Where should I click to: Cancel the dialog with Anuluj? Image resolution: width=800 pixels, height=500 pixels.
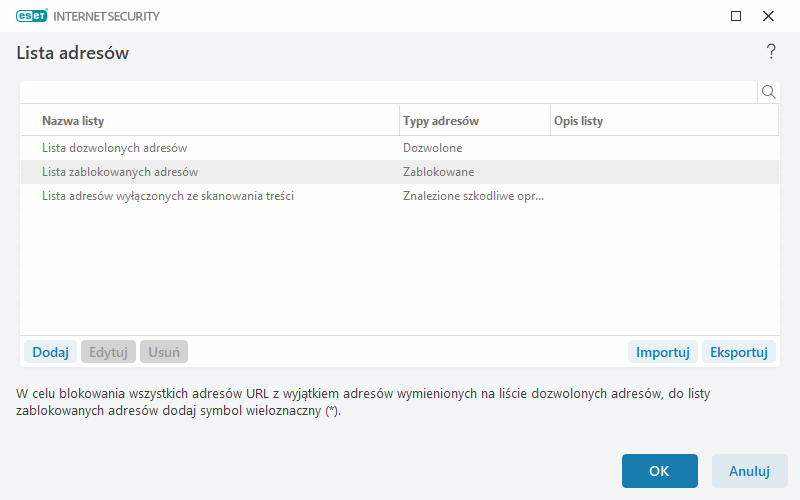pyautogui.click(x=749, y=471)
